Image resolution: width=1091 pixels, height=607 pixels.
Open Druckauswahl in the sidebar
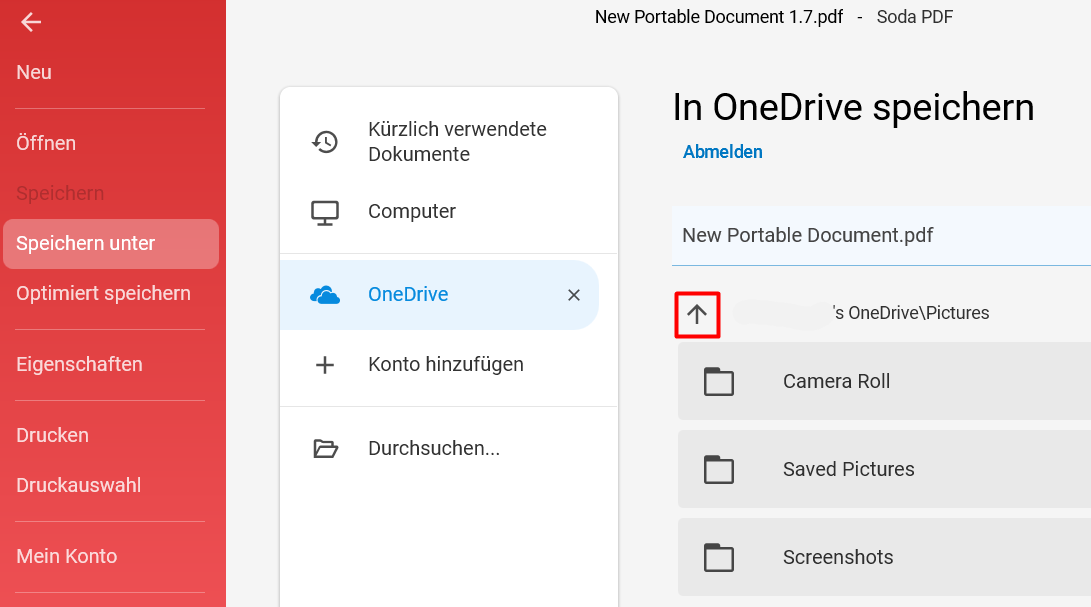(x=79, y=486)
